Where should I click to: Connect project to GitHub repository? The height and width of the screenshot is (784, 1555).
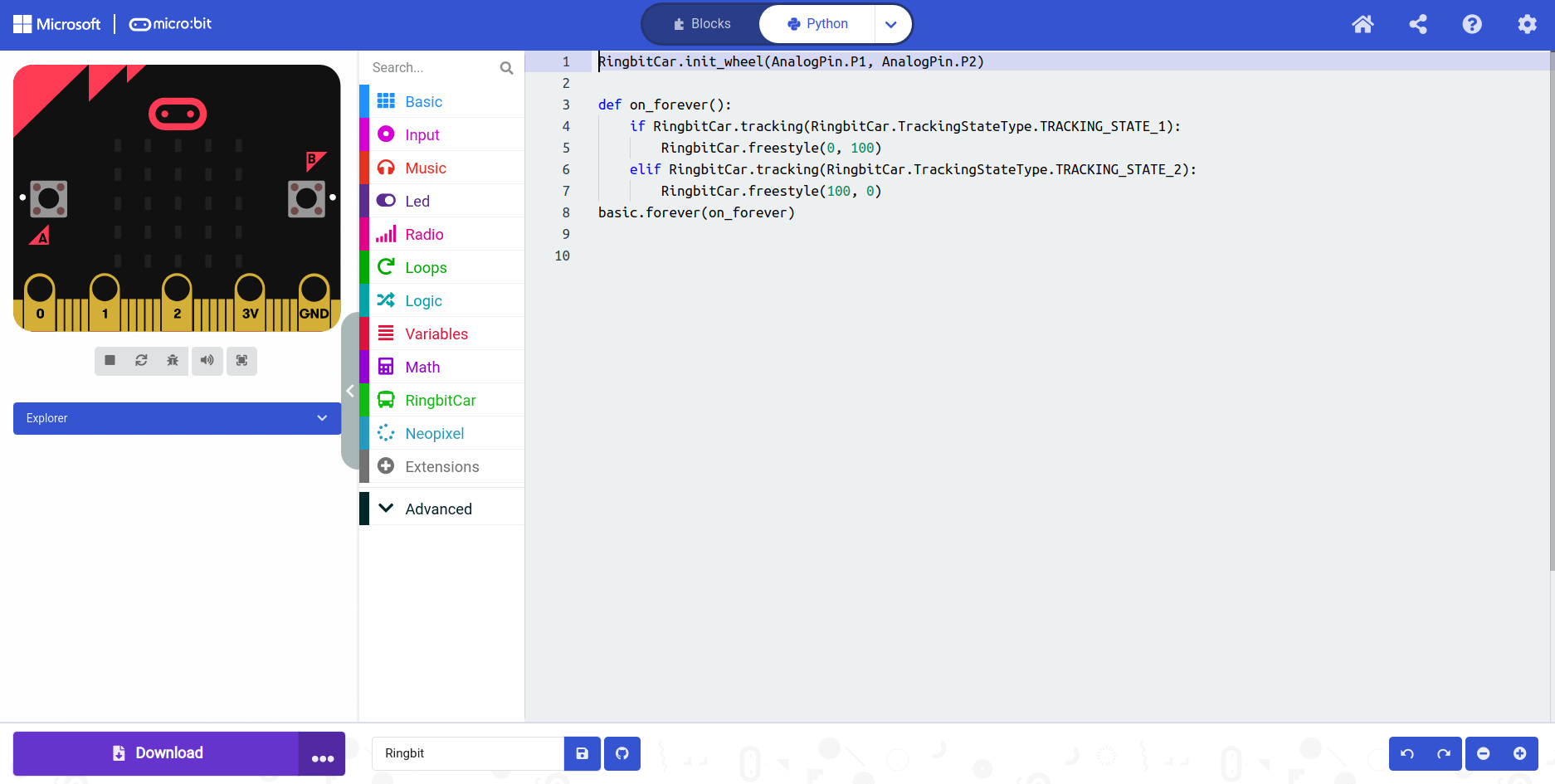point(622,753)
